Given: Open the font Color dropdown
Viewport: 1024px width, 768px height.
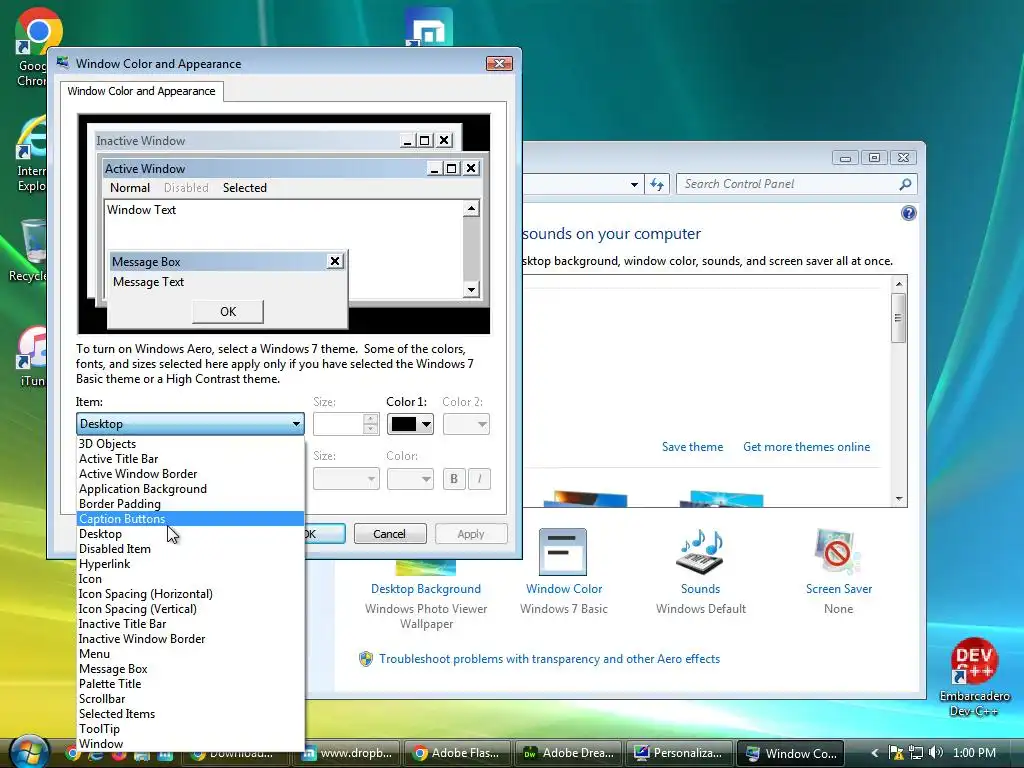Looking at the screenshot, I should coord(410,479).
